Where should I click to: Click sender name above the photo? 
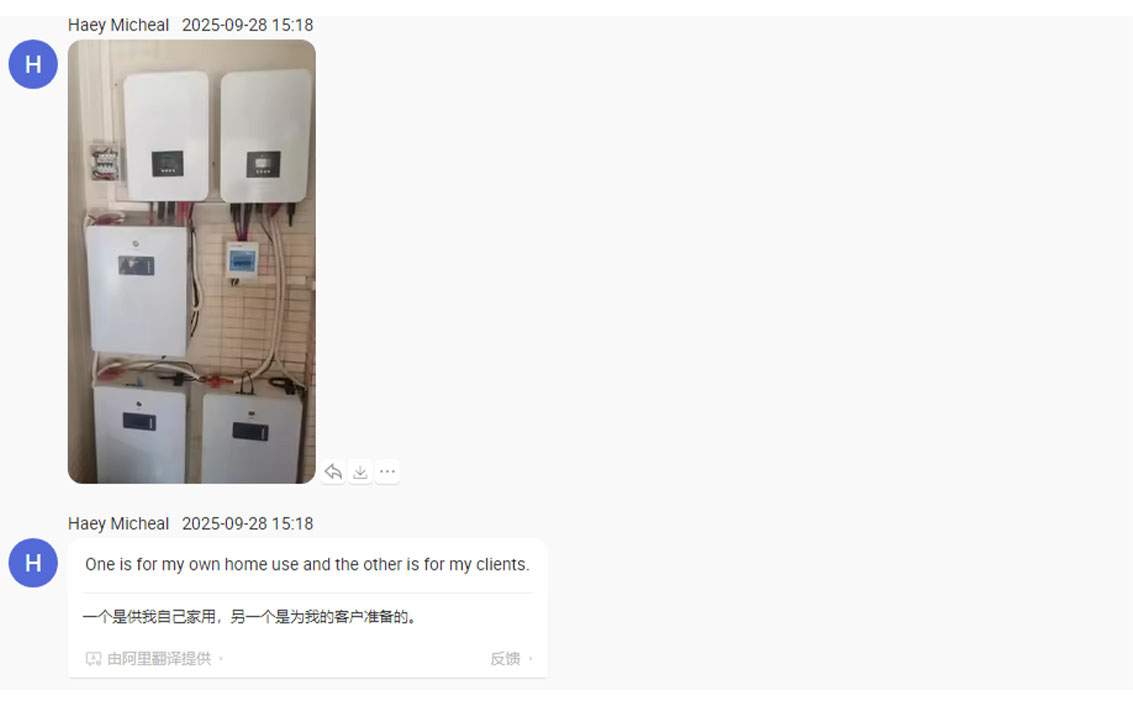click(x=119, y=25)
